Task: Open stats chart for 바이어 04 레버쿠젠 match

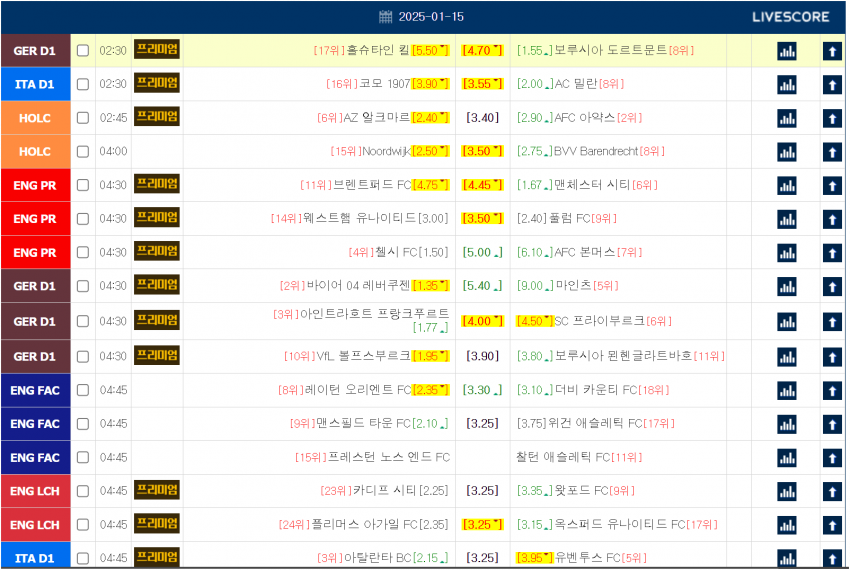Action: pyautogui.click(x=787, y=287)
